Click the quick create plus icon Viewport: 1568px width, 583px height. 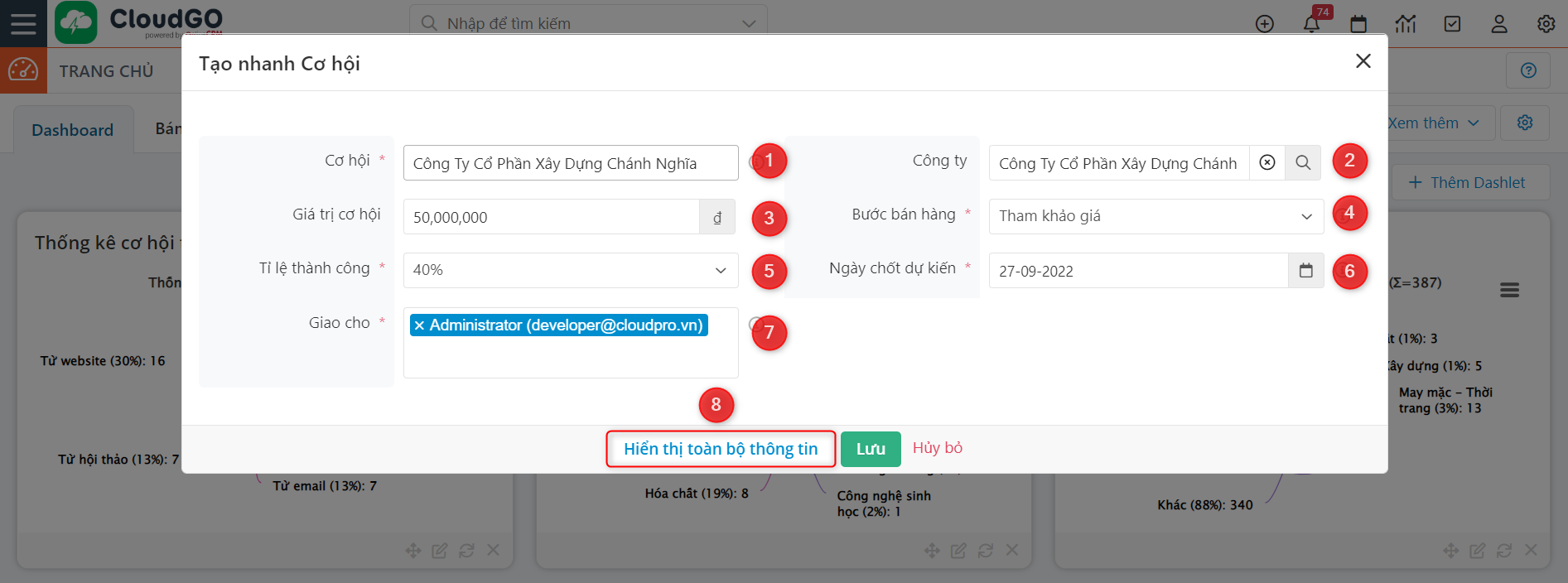pos(1264,24)
